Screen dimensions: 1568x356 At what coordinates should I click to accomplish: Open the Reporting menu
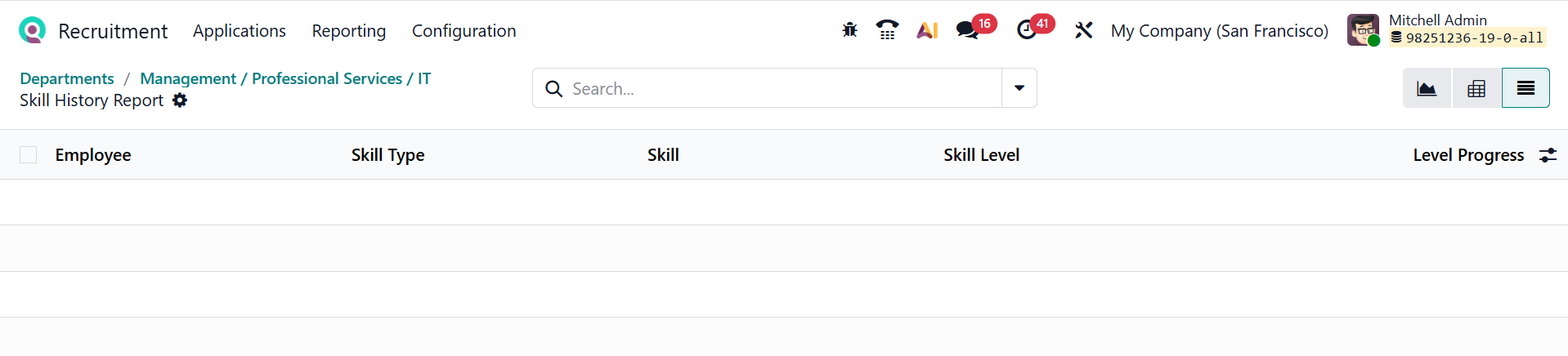pos(348,31)
